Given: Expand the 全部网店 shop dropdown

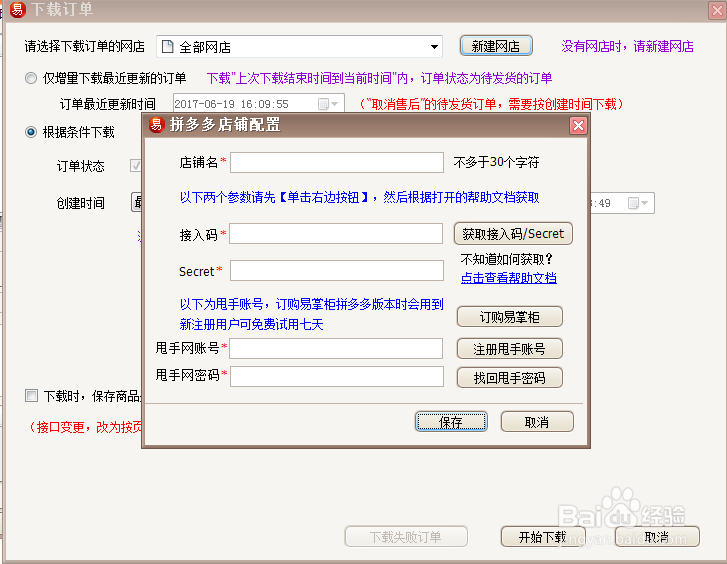Looking at the screenshot, I should click(434, 46).
